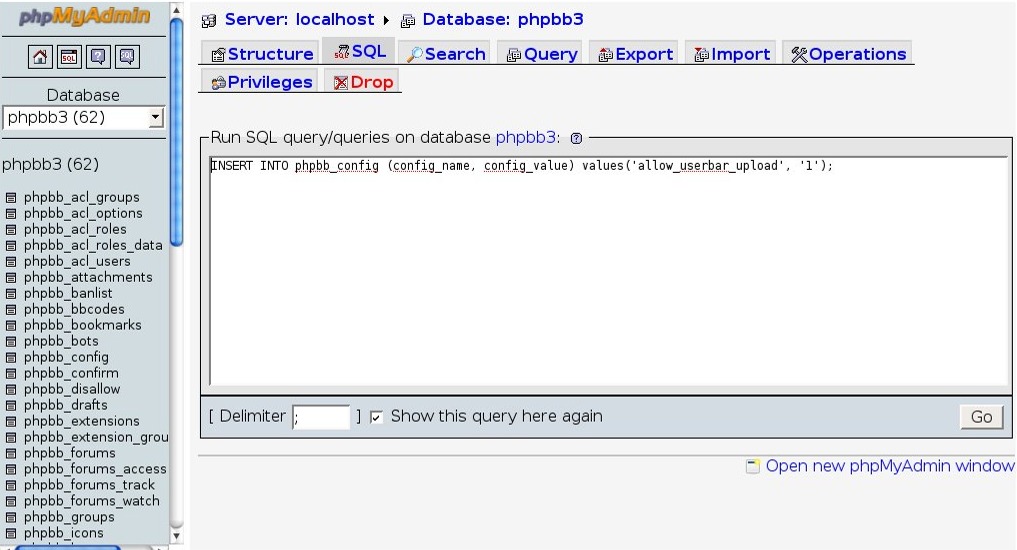Open the Query tab
This screenshot has width=1017, height=550.
pyautogui.click(x=542, y=54)
